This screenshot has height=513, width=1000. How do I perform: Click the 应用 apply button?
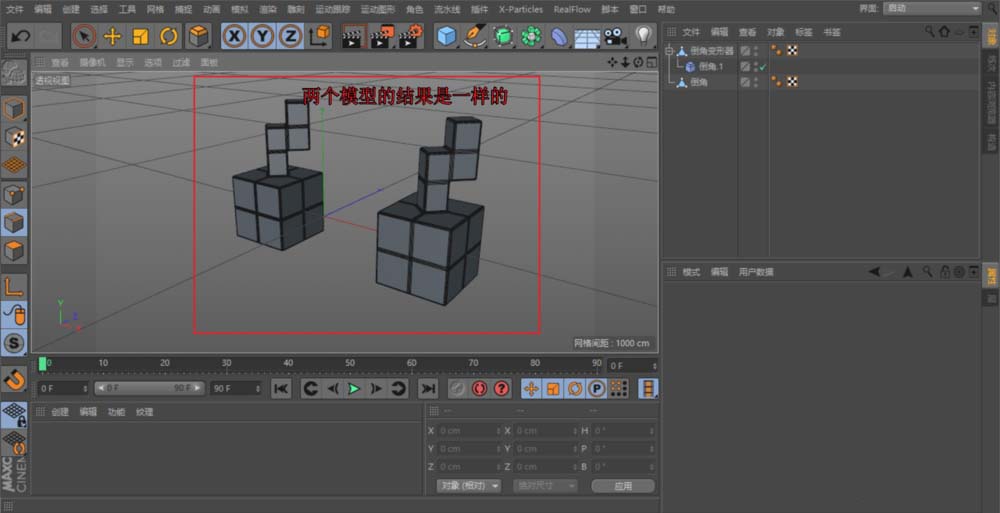click(x=623, y=486)
